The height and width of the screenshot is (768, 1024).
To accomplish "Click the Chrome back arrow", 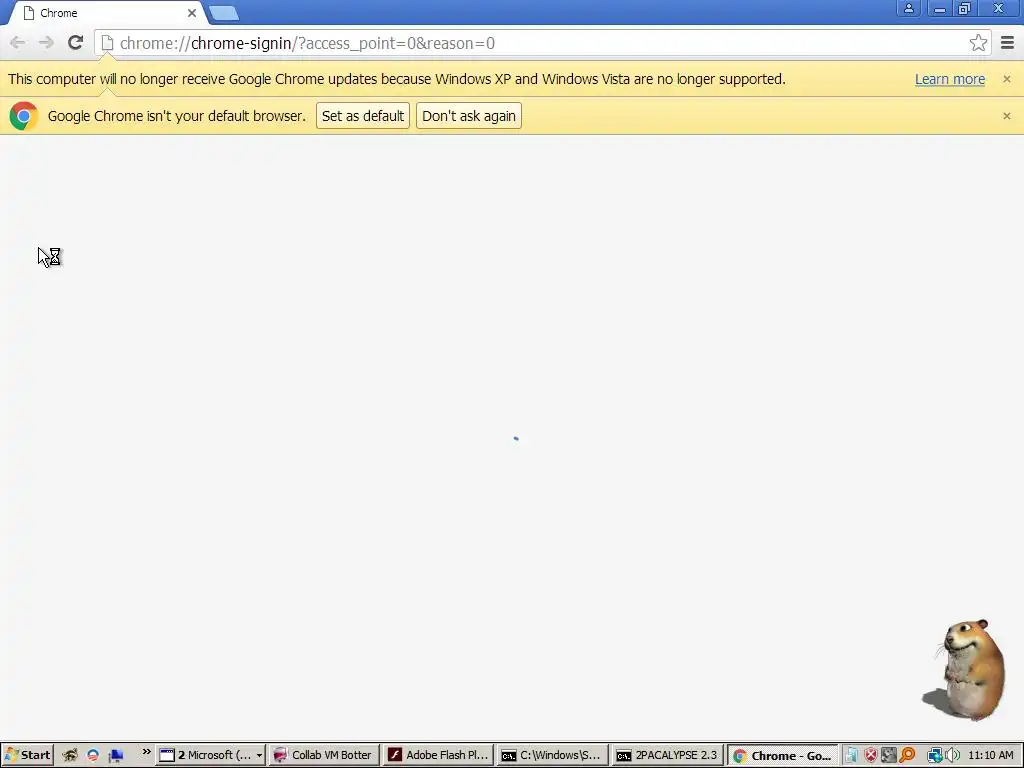I will (x=18, y=43).
